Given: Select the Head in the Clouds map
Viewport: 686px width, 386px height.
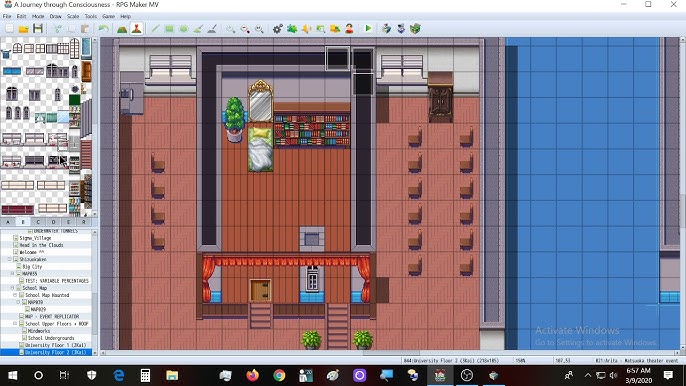Looking at the screenshot, I should point(41,245).
